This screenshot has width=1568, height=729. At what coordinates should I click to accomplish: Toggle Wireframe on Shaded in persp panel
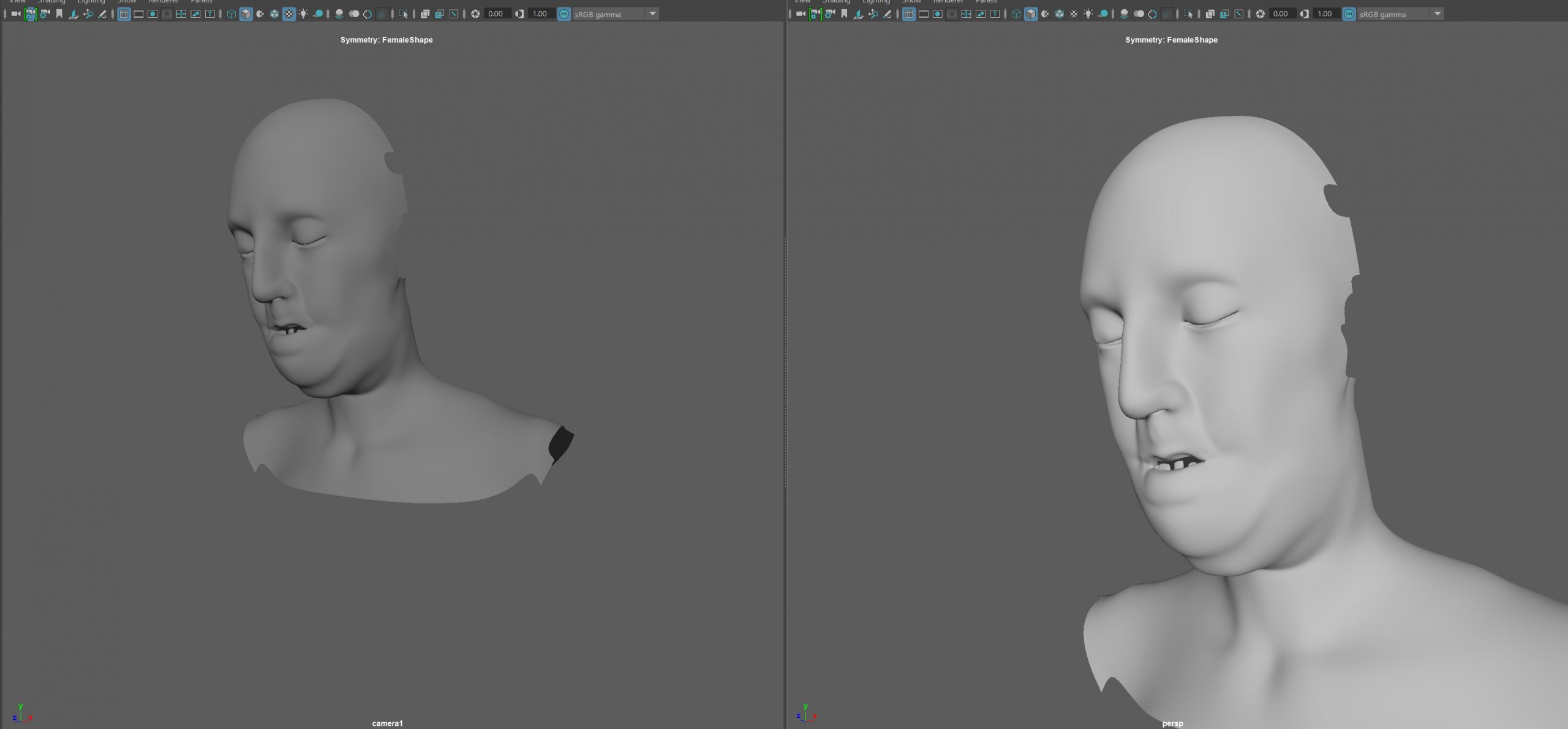(1060, 13)
